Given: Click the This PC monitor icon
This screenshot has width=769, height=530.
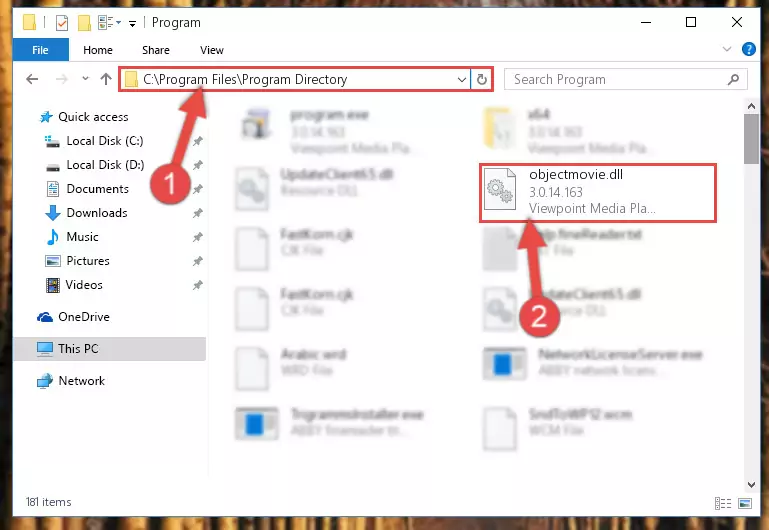Looking at the screenshot, I should pos(45,349).
